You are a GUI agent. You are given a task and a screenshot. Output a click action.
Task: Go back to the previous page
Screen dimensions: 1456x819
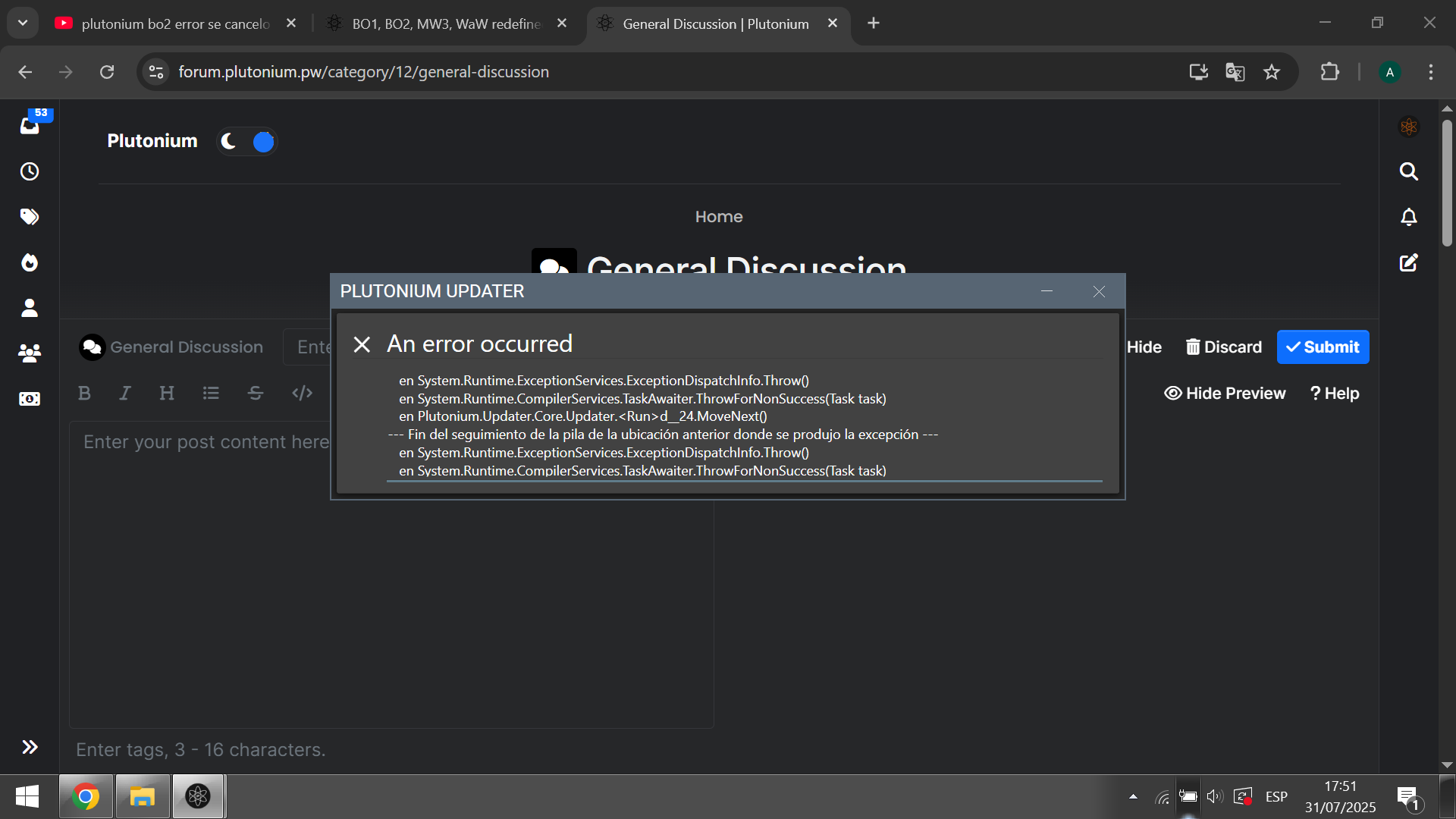tap(25, 72)
